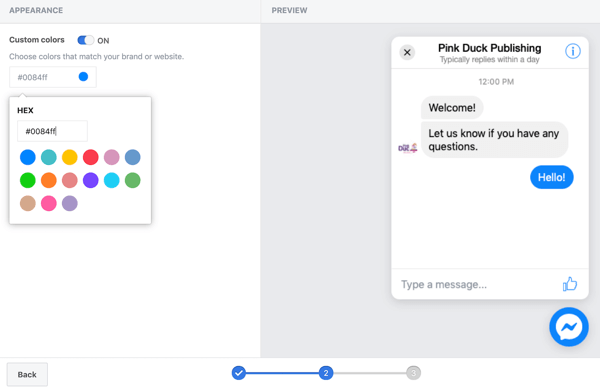
Task: Open the chat info icon
Action: click(572, 51)
